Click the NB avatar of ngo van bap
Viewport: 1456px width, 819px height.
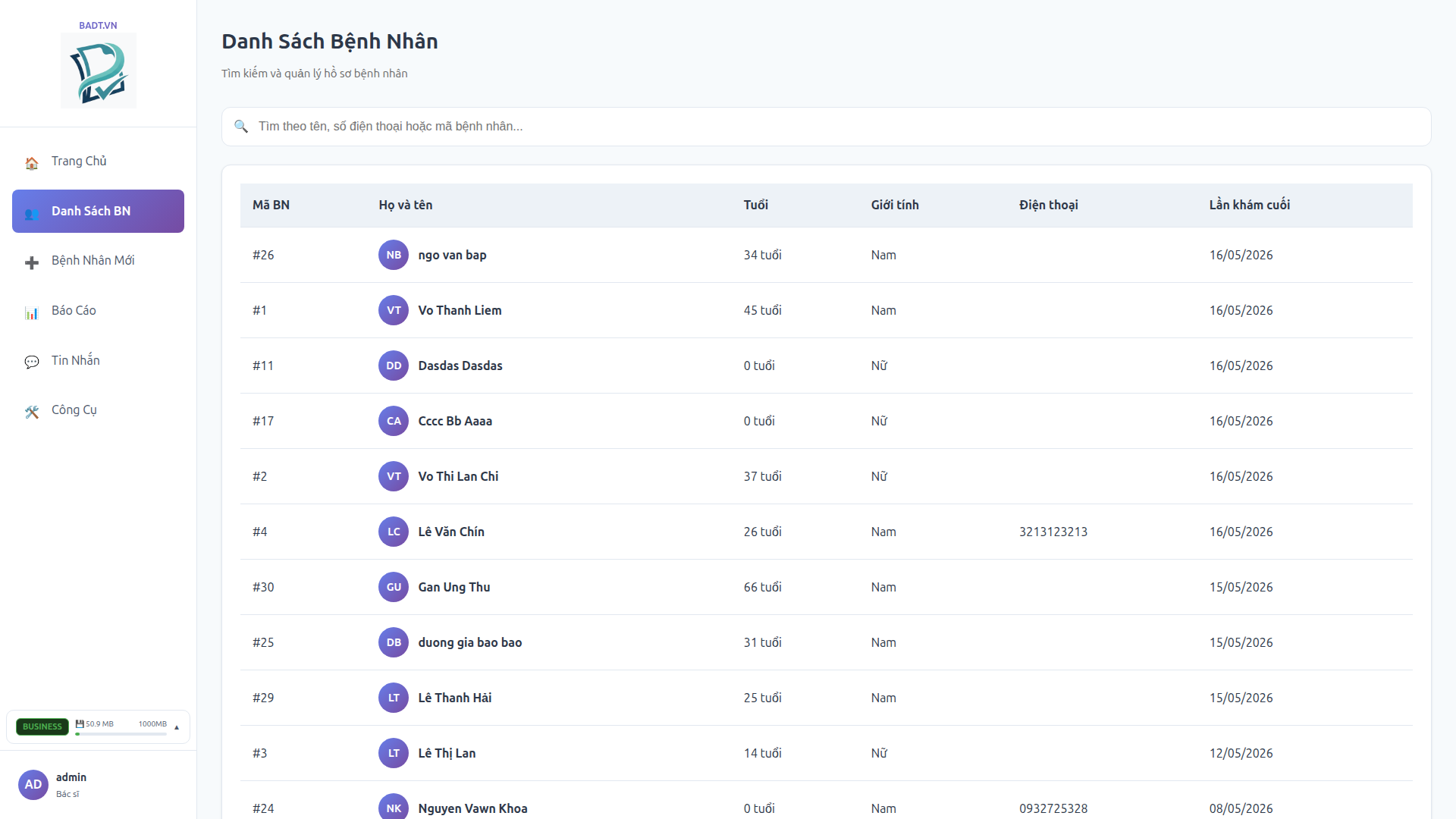394,255
